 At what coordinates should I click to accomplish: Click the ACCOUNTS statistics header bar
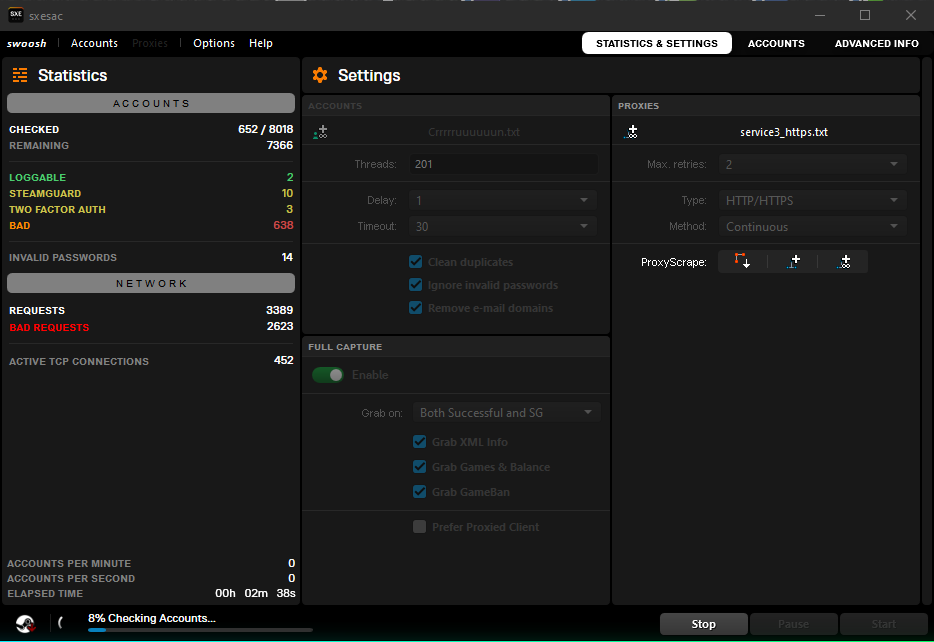coord(151,103)
